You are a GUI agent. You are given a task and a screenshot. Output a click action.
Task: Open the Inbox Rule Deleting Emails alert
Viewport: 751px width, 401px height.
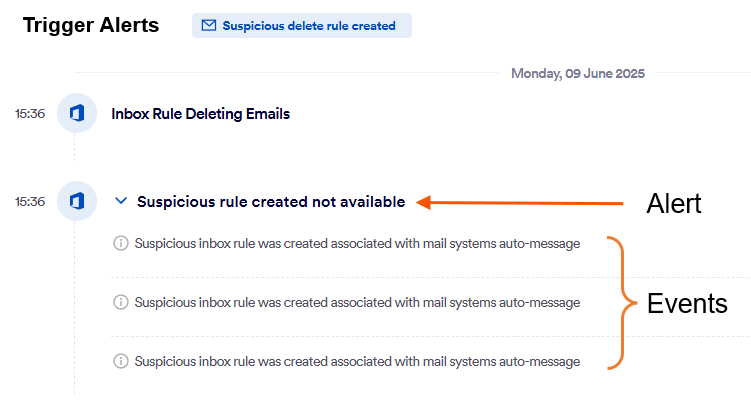(200, 114)
